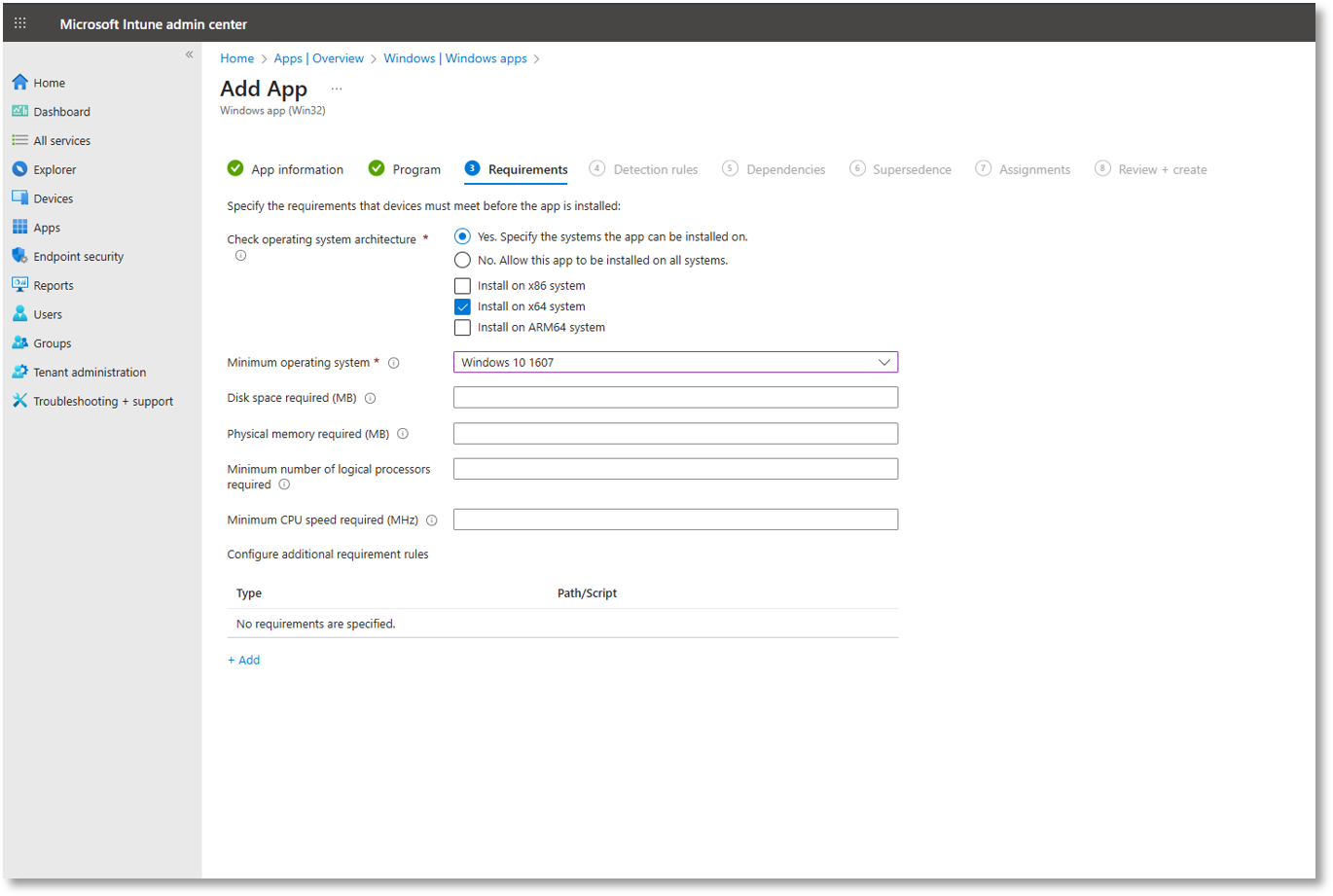Open Minimum operating system dropdown
Image resolution: width=1333 pixels, height=896 pixels.
click(675, 362)
